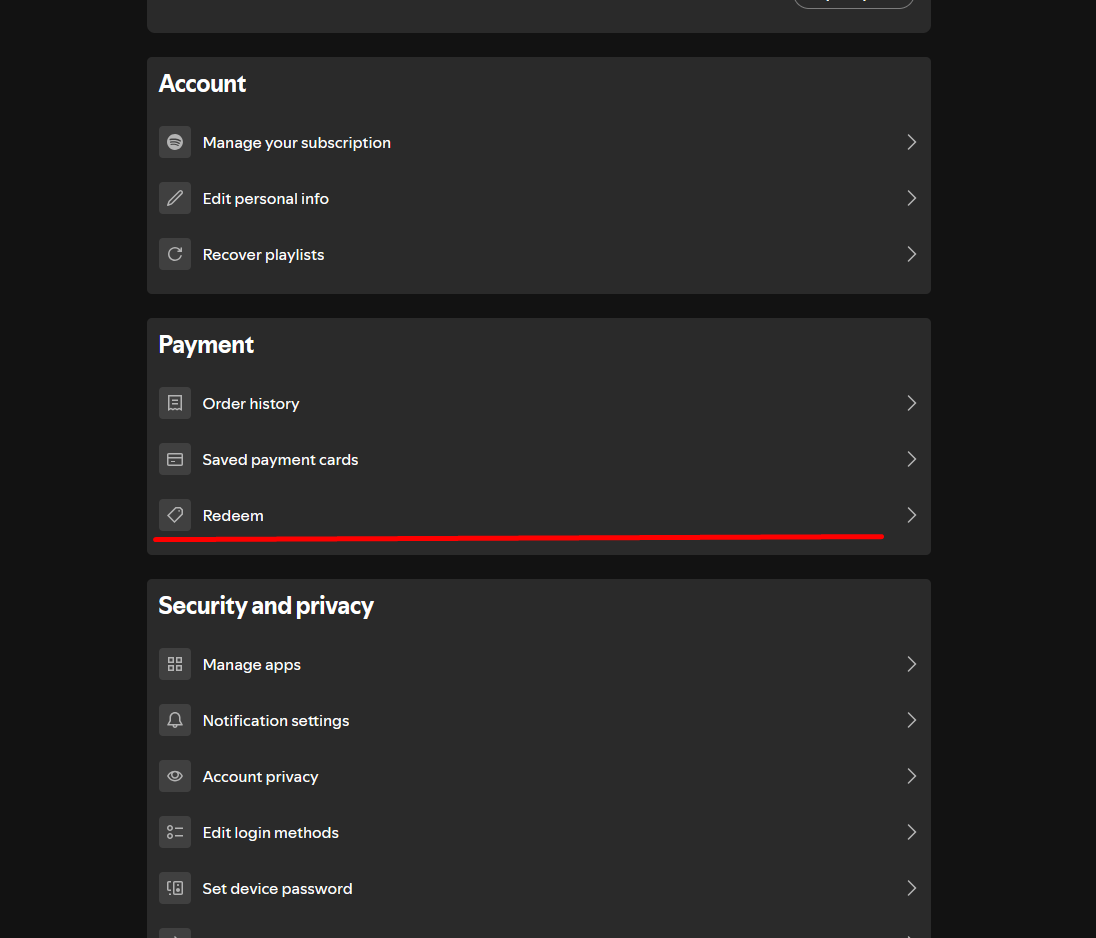Click the bell icon for Notification settings
The height and width of the screenshot is (938, 1096).
point(175,720)
